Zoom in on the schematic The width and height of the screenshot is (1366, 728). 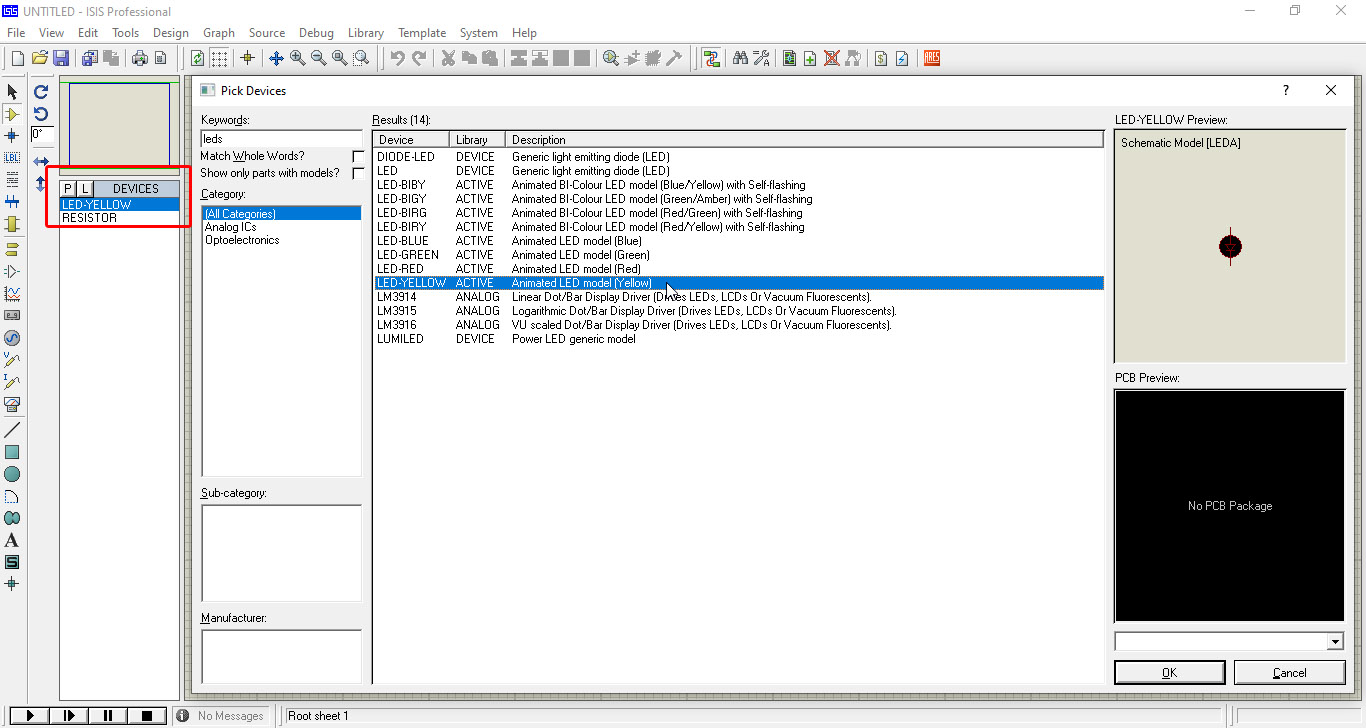(297, 59)
